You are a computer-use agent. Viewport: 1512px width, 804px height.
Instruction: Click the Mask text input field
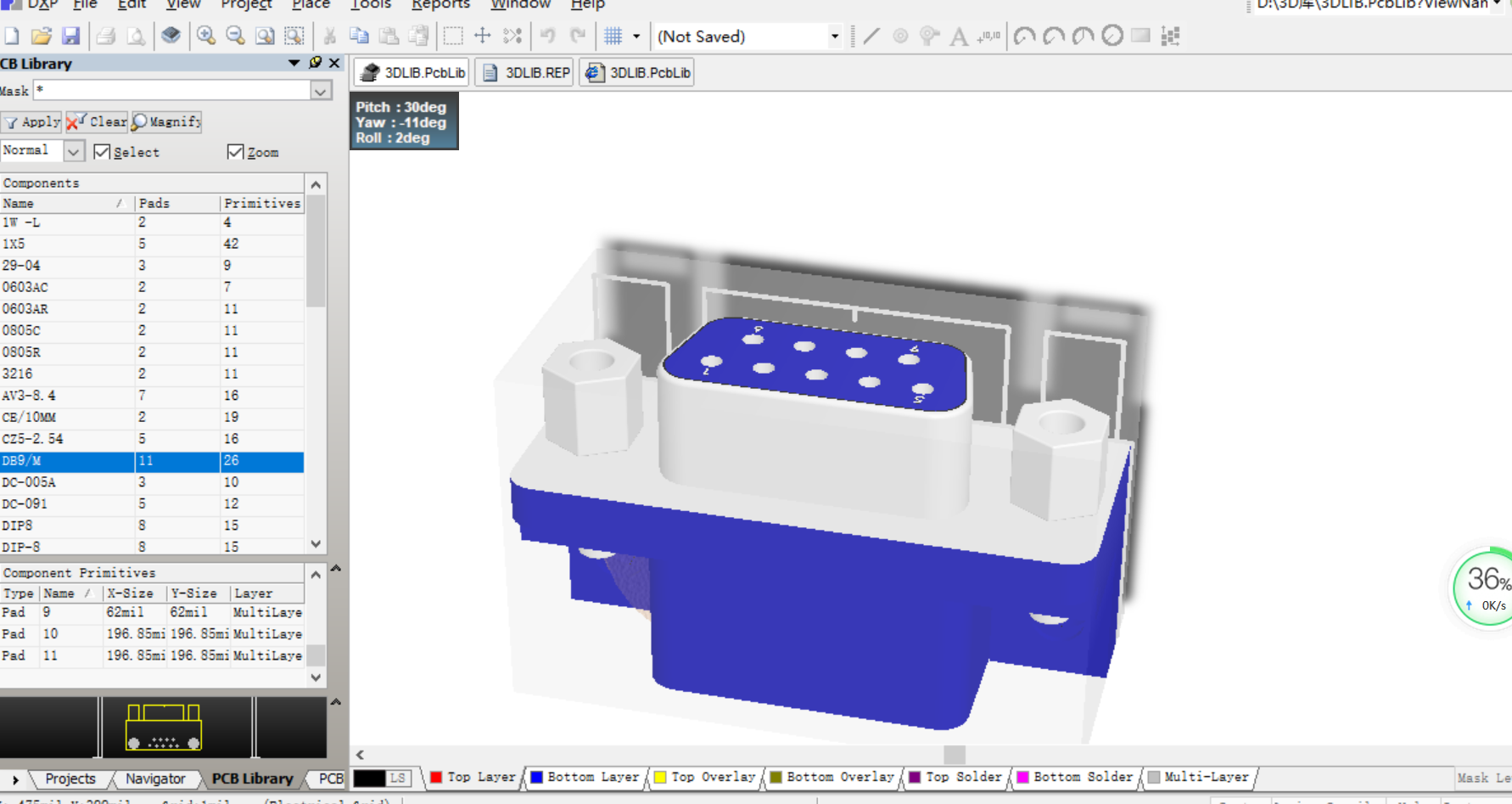172,91
